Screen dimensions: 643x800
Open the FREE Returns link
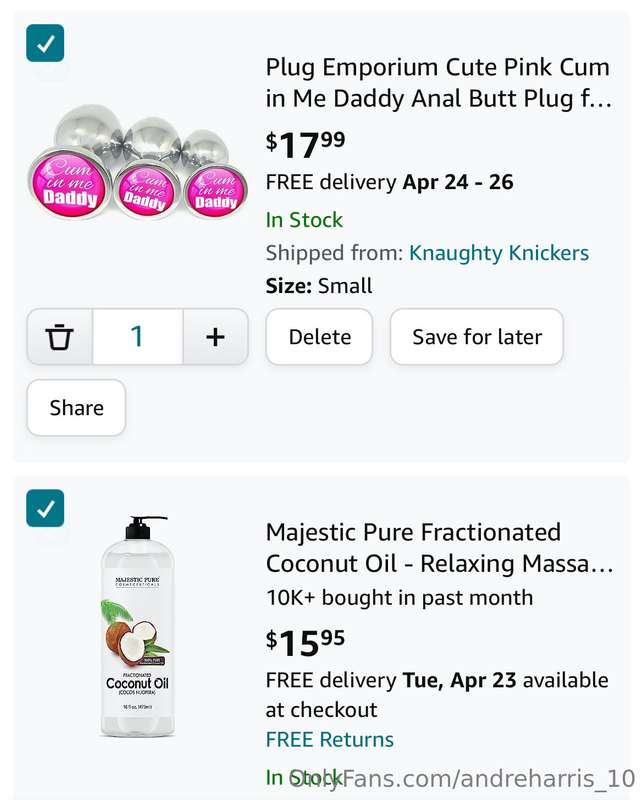click(330, 739)
